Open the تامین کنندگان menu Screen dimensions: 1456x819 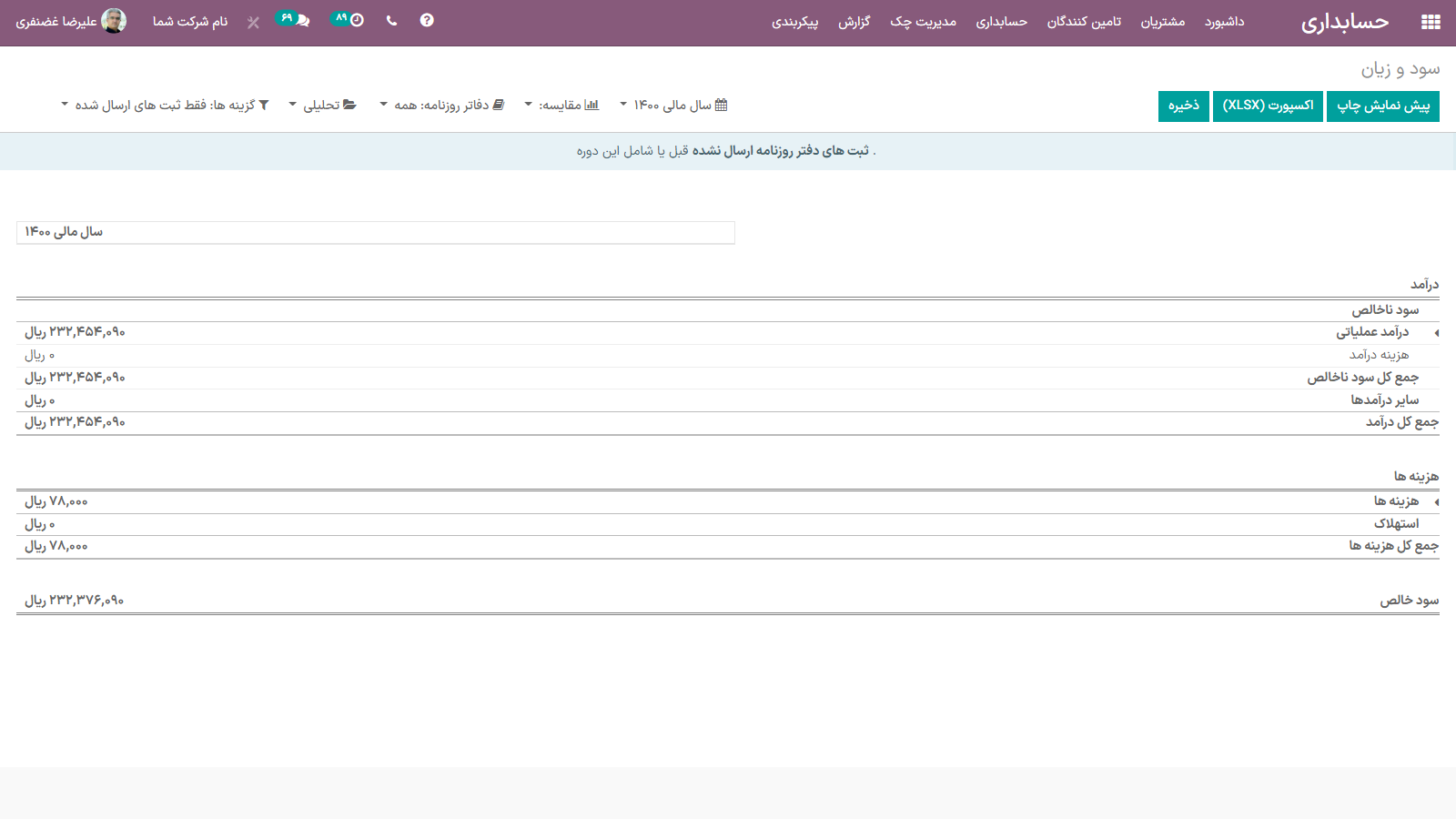coord(1084,21)
